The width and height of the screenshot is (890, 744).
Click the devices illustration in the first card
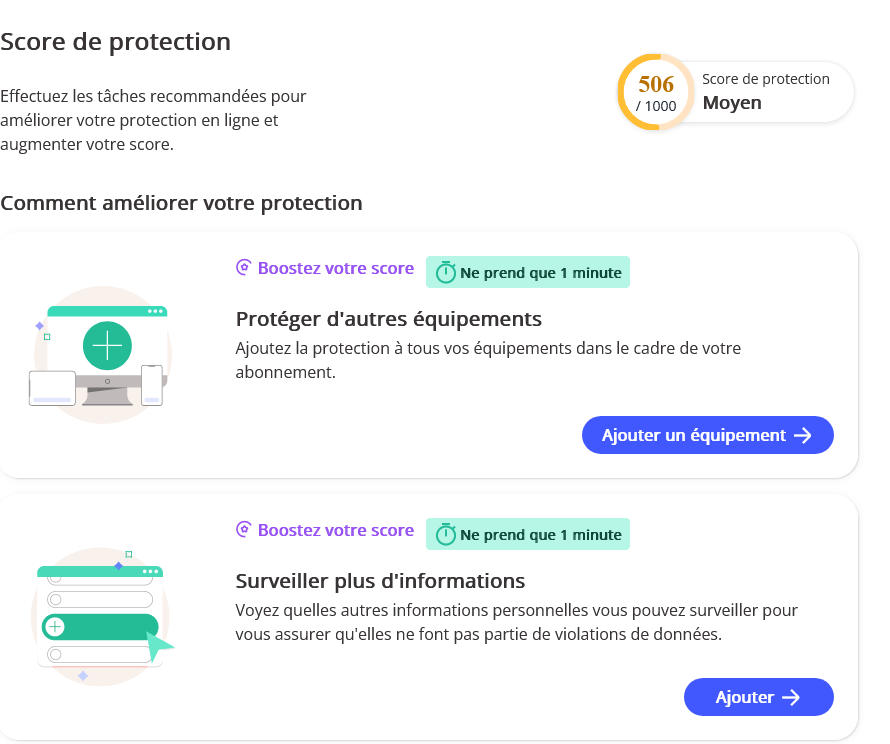[x=98, y=355]
